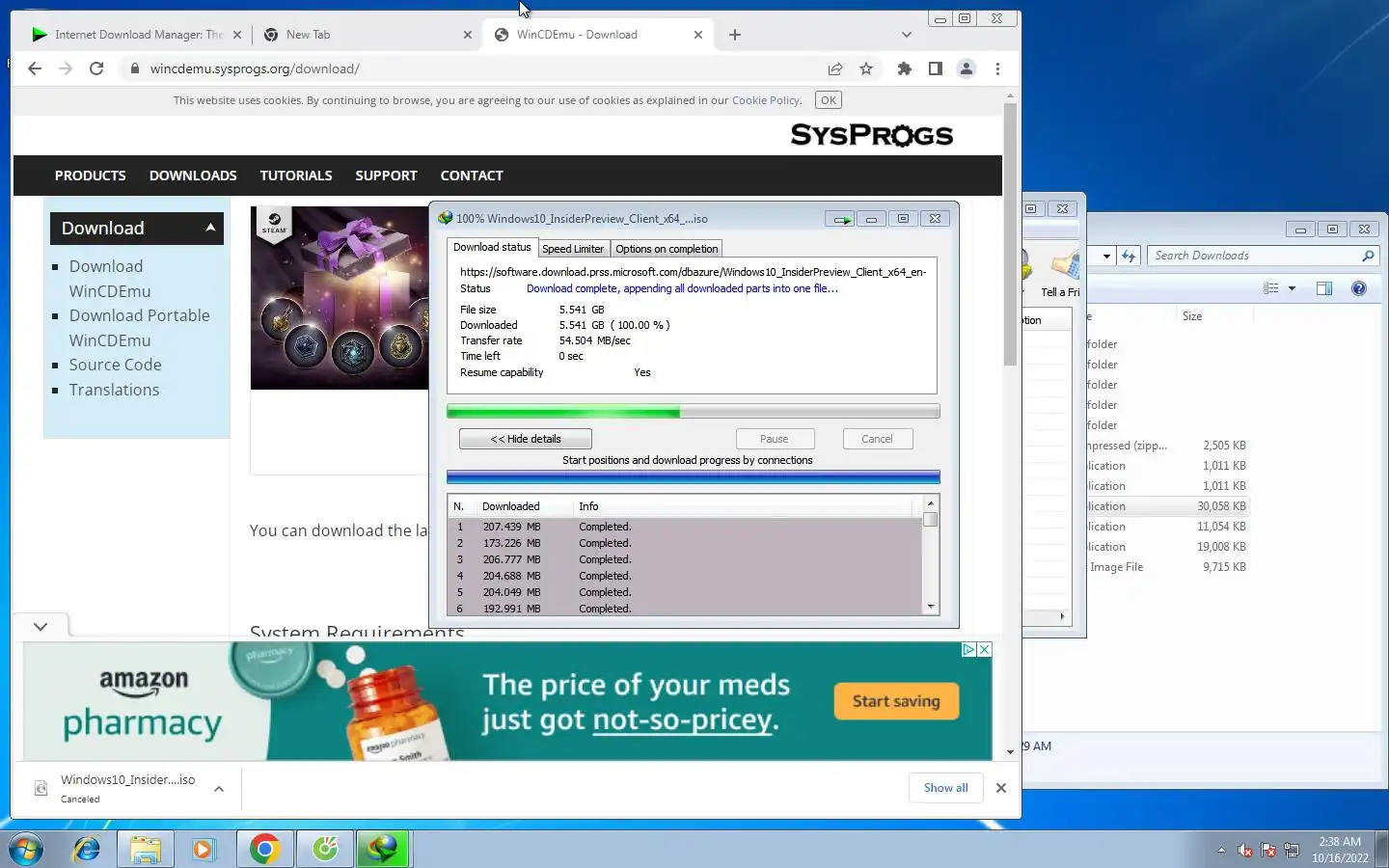Click scroll-up arrow of connections list

click(x=931, y=503)
